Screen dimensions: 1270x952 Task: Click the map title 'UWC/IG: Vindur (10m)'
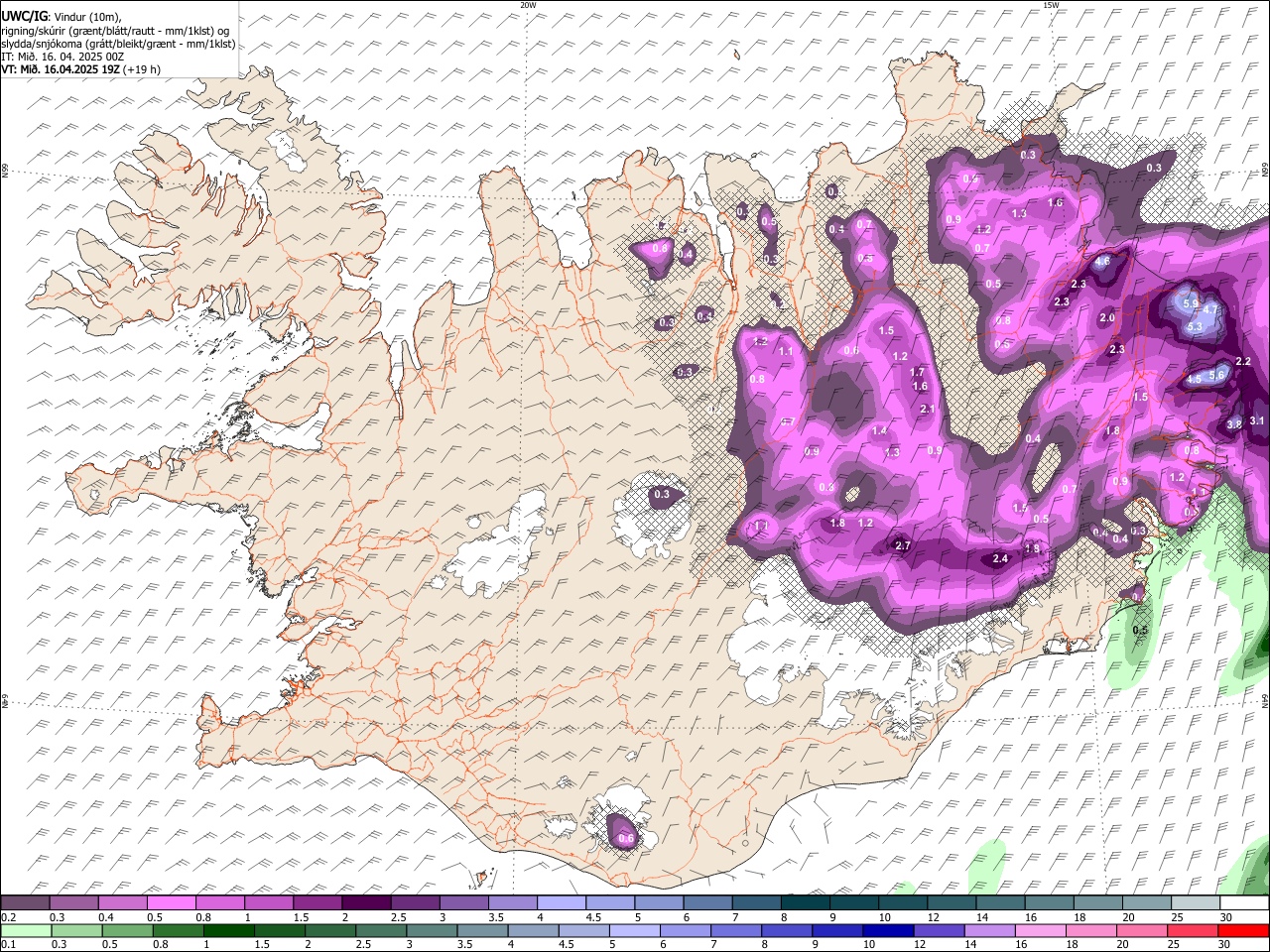point(61,17)
